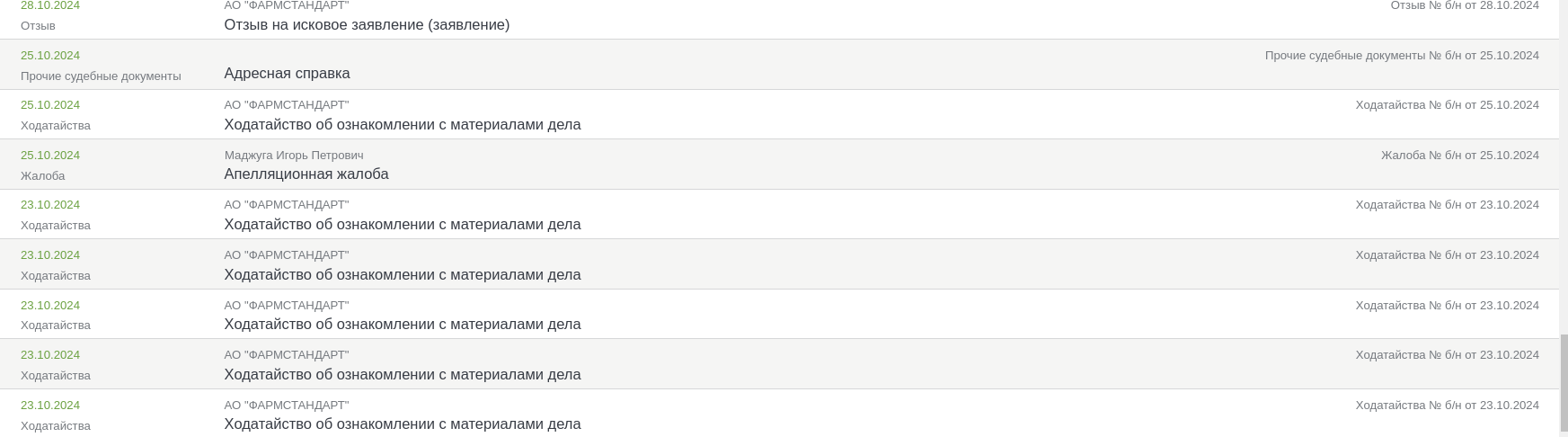
Task: Open the Ходатайства № б/н от 25.10.2024 reference
Action: coord(1448,105)
